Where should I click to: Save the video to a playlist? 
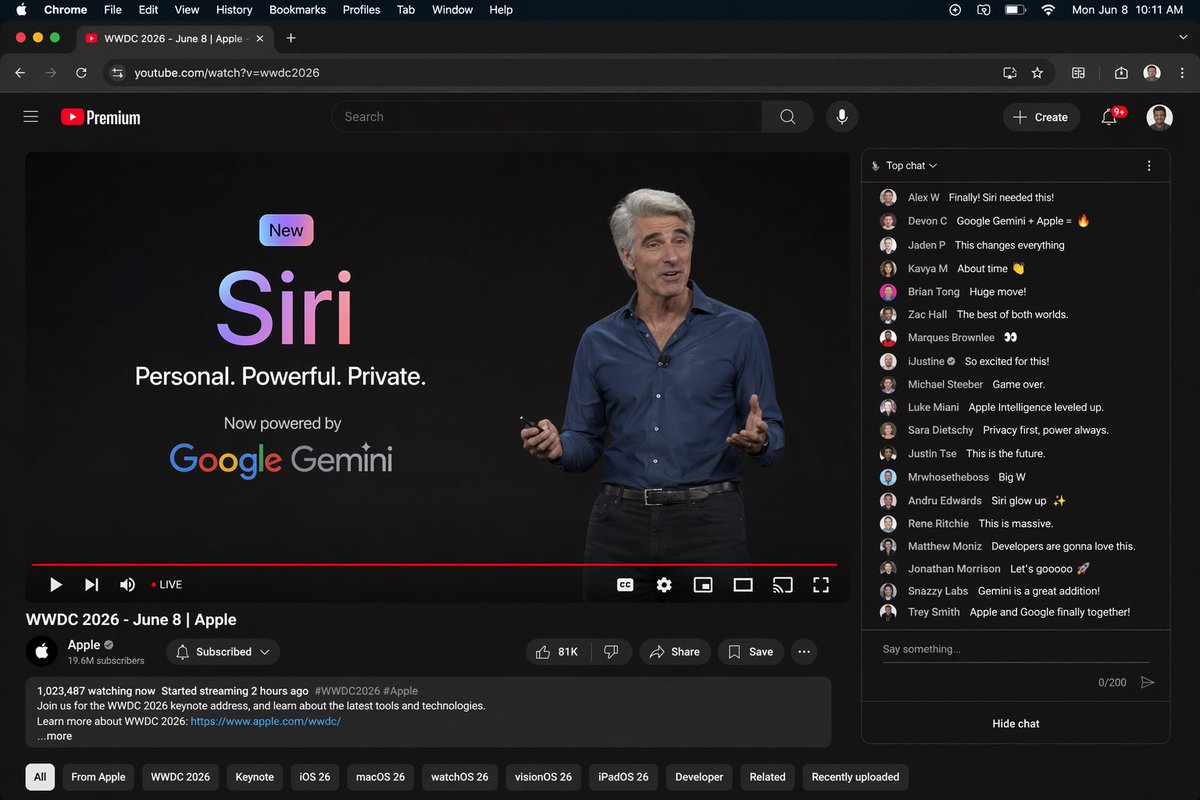click(750, 652)
